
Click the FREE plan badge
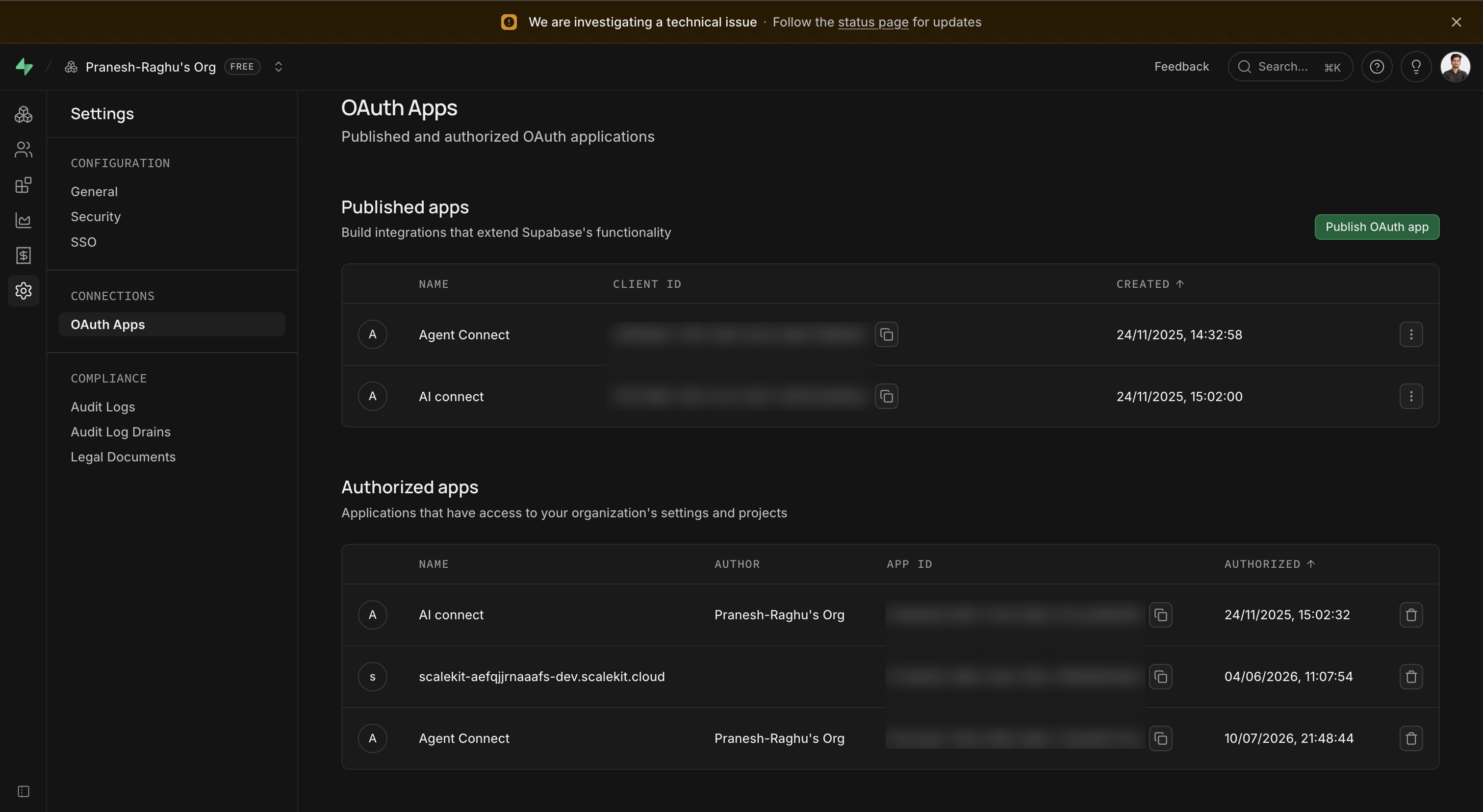point(242,67)
